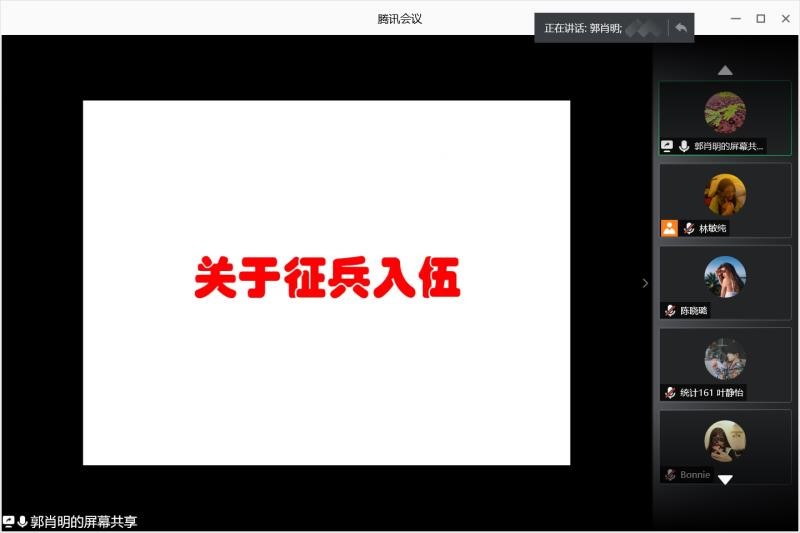Click muted mic icon next to 林敏纯

click(x=689, y=228)
